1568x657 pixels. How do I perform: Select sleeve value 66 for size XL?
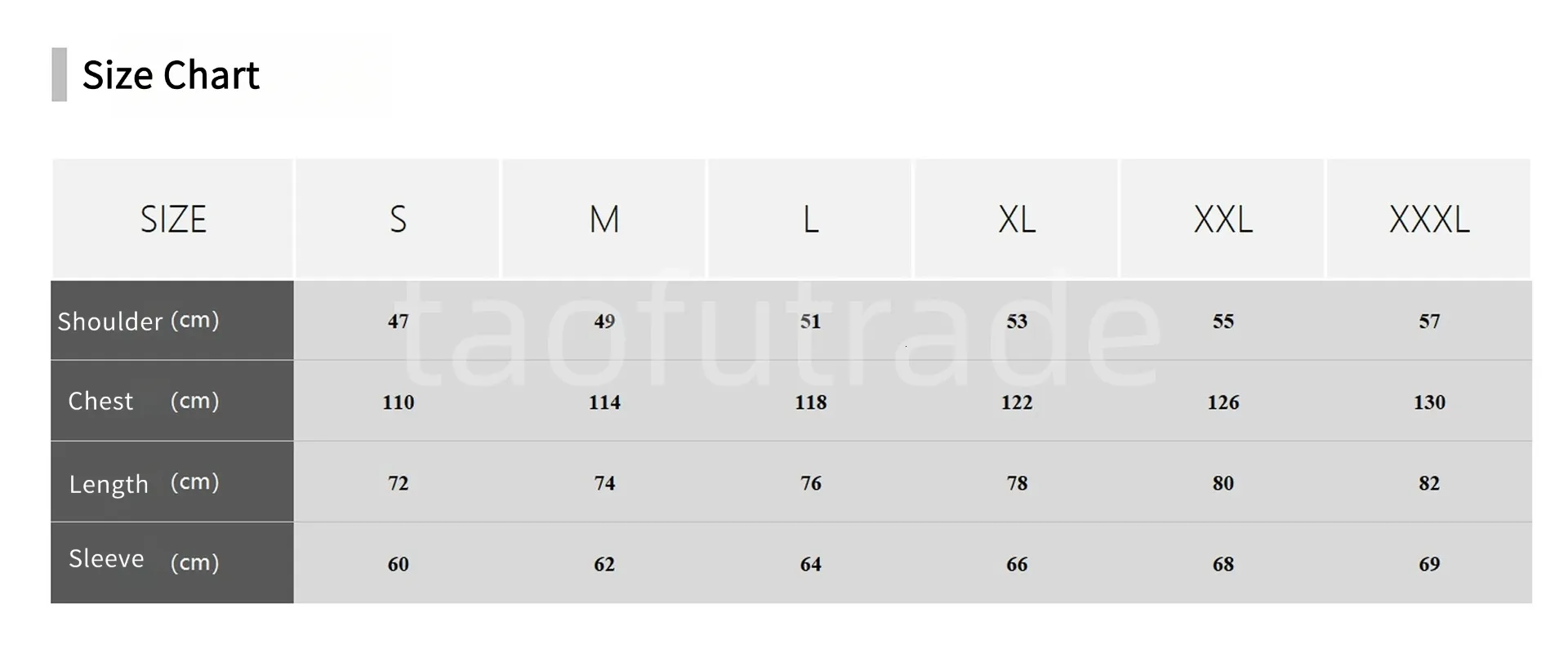(x=1017, y=564)
